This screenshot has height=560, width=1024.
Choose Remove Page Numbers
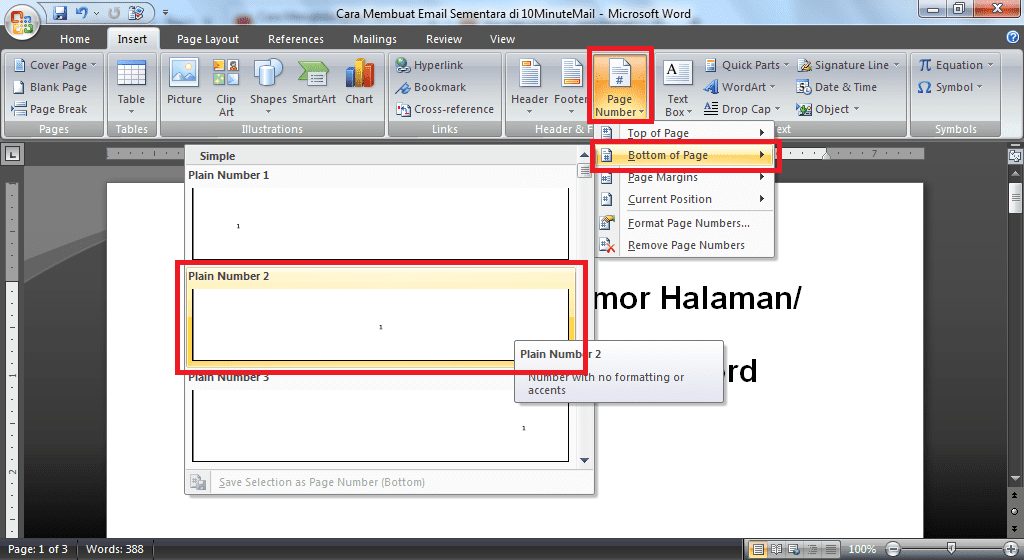[684, 245]
